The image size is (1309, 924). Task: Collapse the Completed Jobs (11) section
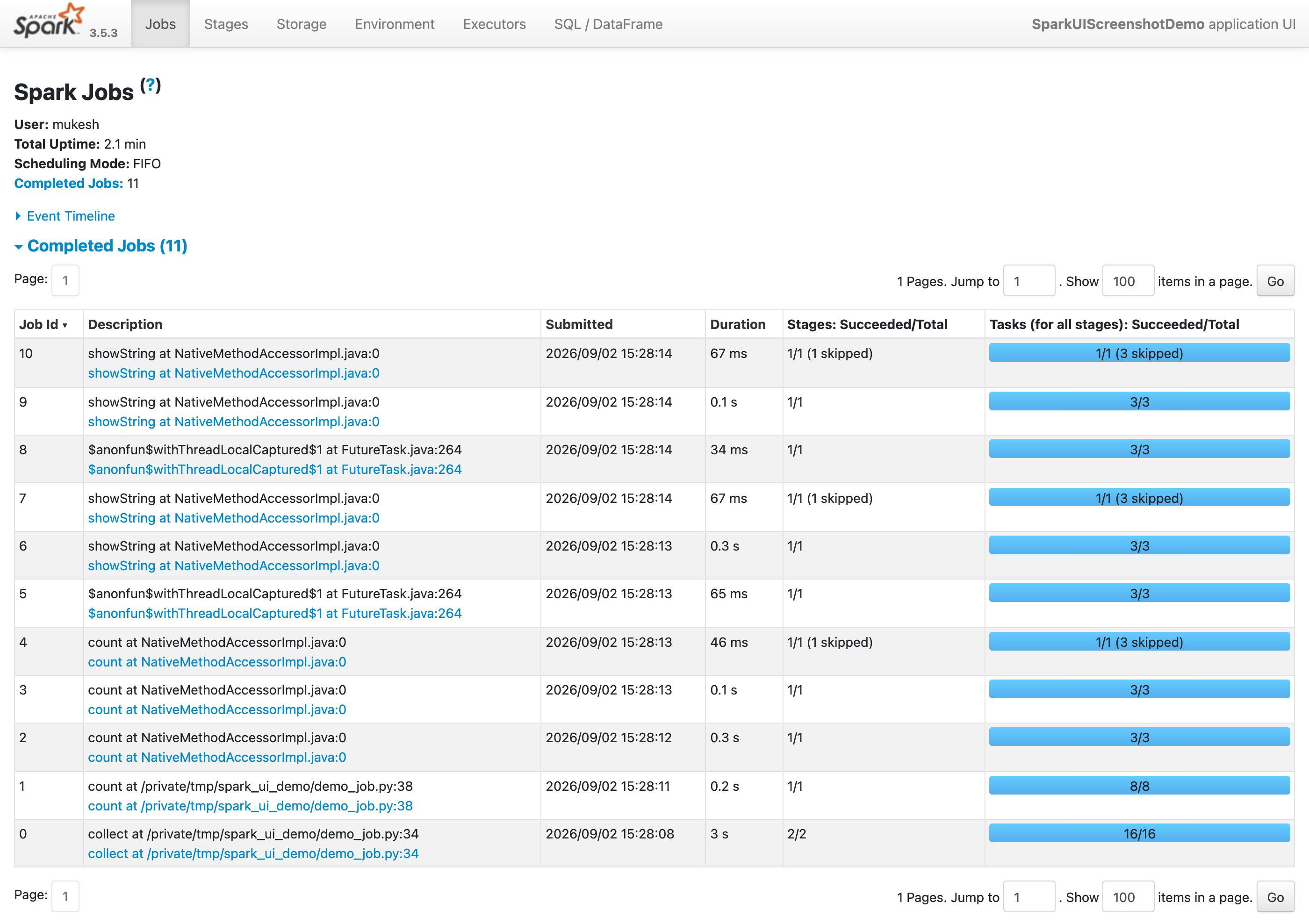[x=101, y=246]
